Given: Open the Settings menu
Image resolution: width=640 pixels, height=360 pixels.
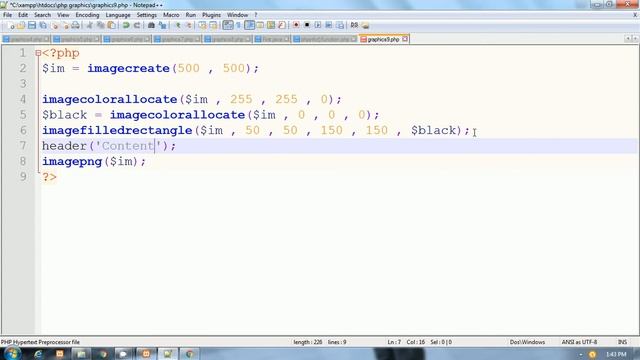Looking at the screenshot, I should coord(147,15).
